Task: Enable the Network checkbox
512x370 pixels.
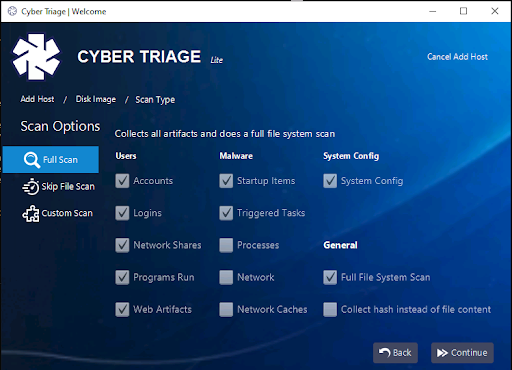Action: 226,277
